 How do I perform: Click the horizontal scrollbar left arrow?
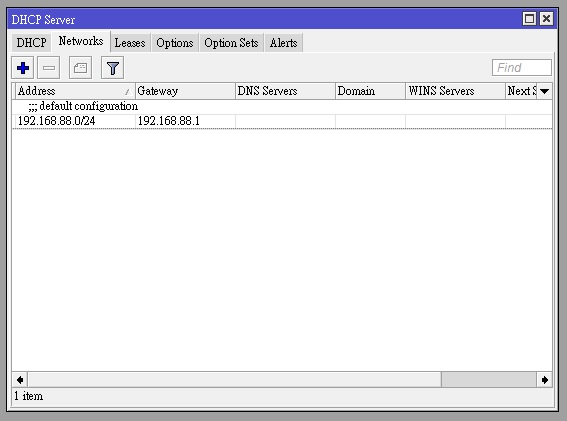(20, 380)
